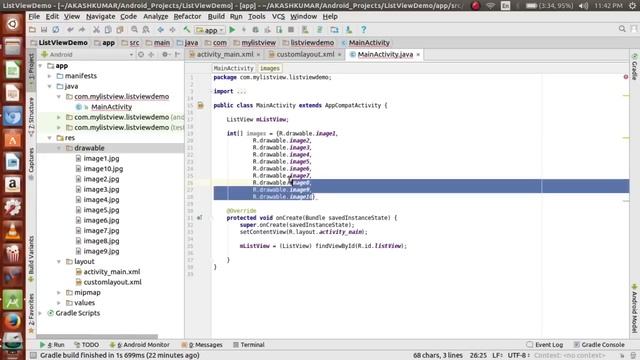Click the Synchronize toolbar icon
The image size is (640, 360).
point(56,29)
